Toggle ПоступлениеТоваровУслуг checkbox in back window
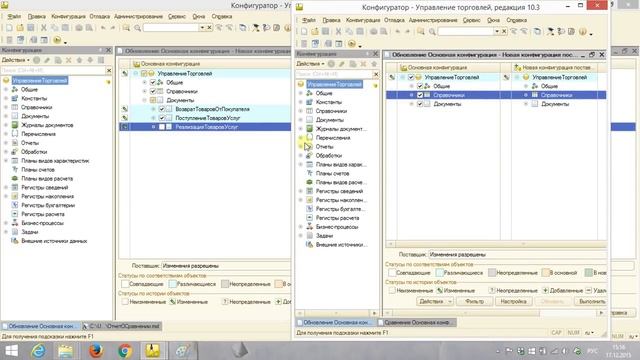The width and height of the screenshot is (640, 360). 162,118
